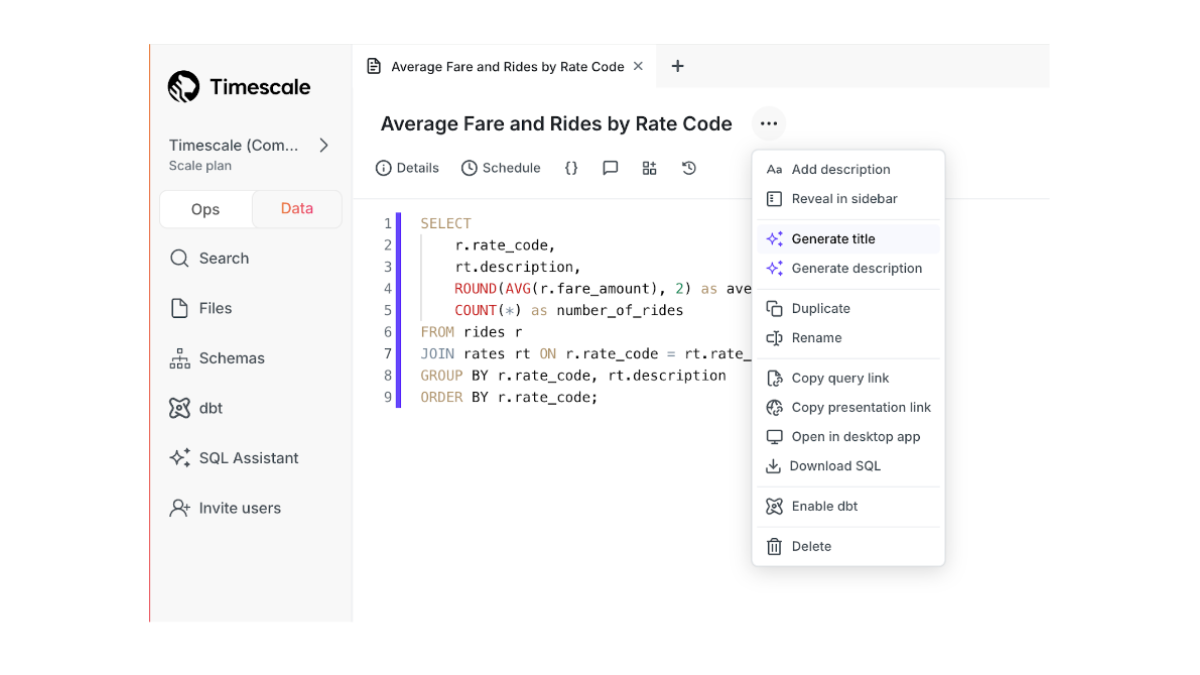Expand the Timescale project chevron

click(x=323, y=145)
